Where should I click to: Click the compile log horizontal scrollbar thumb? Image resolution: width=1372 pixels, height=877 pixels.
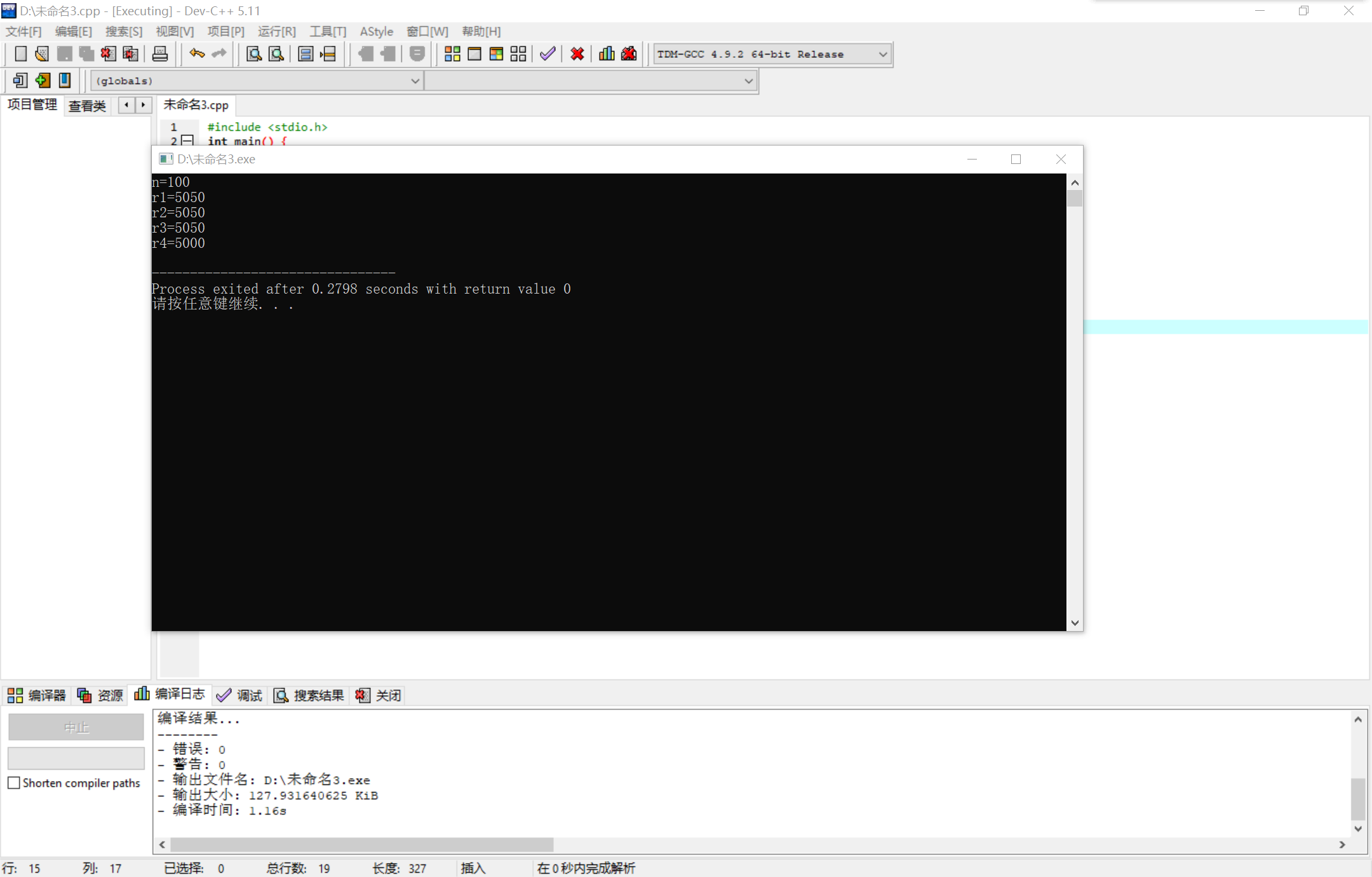362,845
